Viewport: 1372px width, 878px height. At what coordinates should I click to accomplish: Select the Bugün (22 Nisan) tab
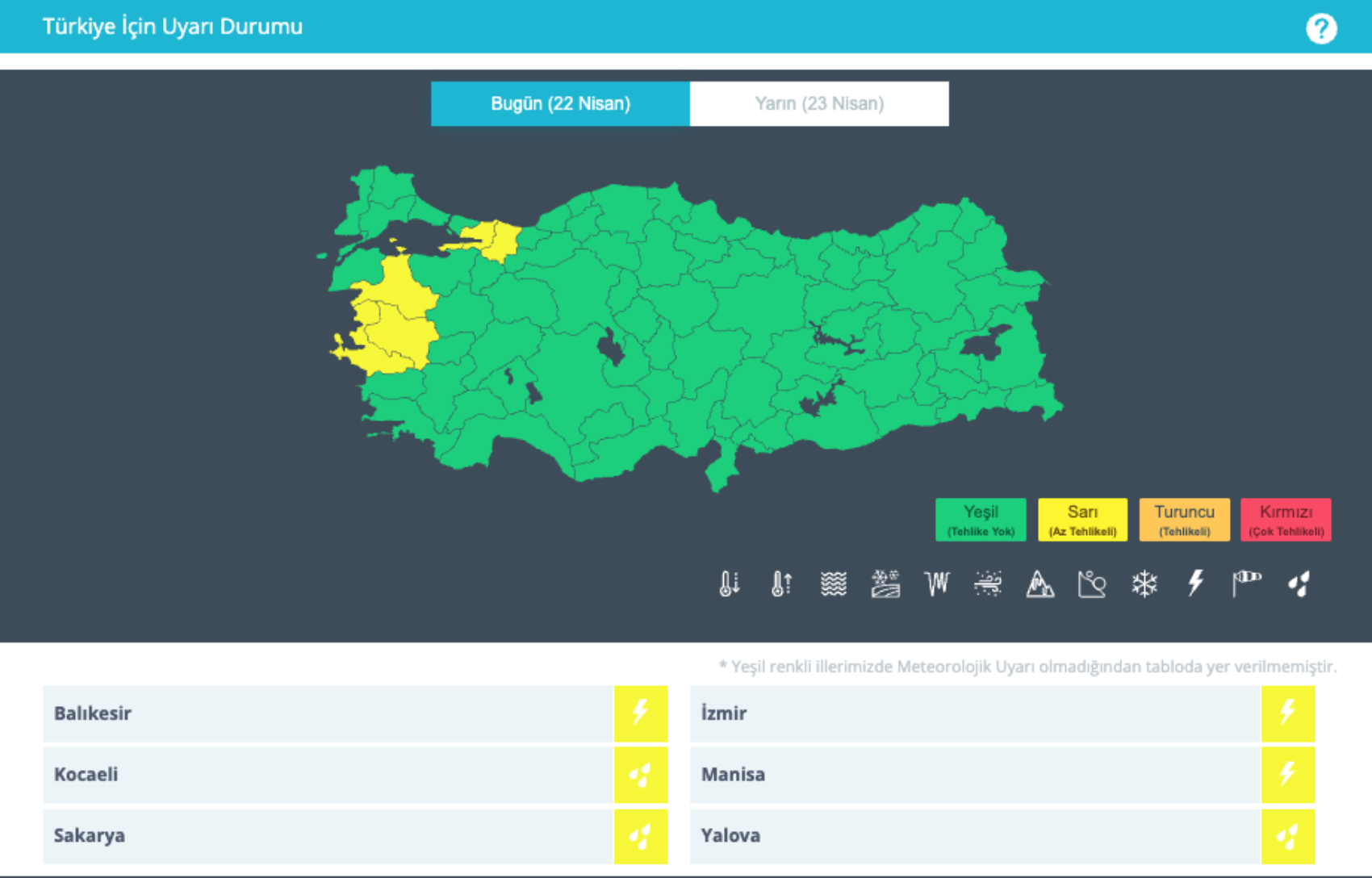point(560,104)
